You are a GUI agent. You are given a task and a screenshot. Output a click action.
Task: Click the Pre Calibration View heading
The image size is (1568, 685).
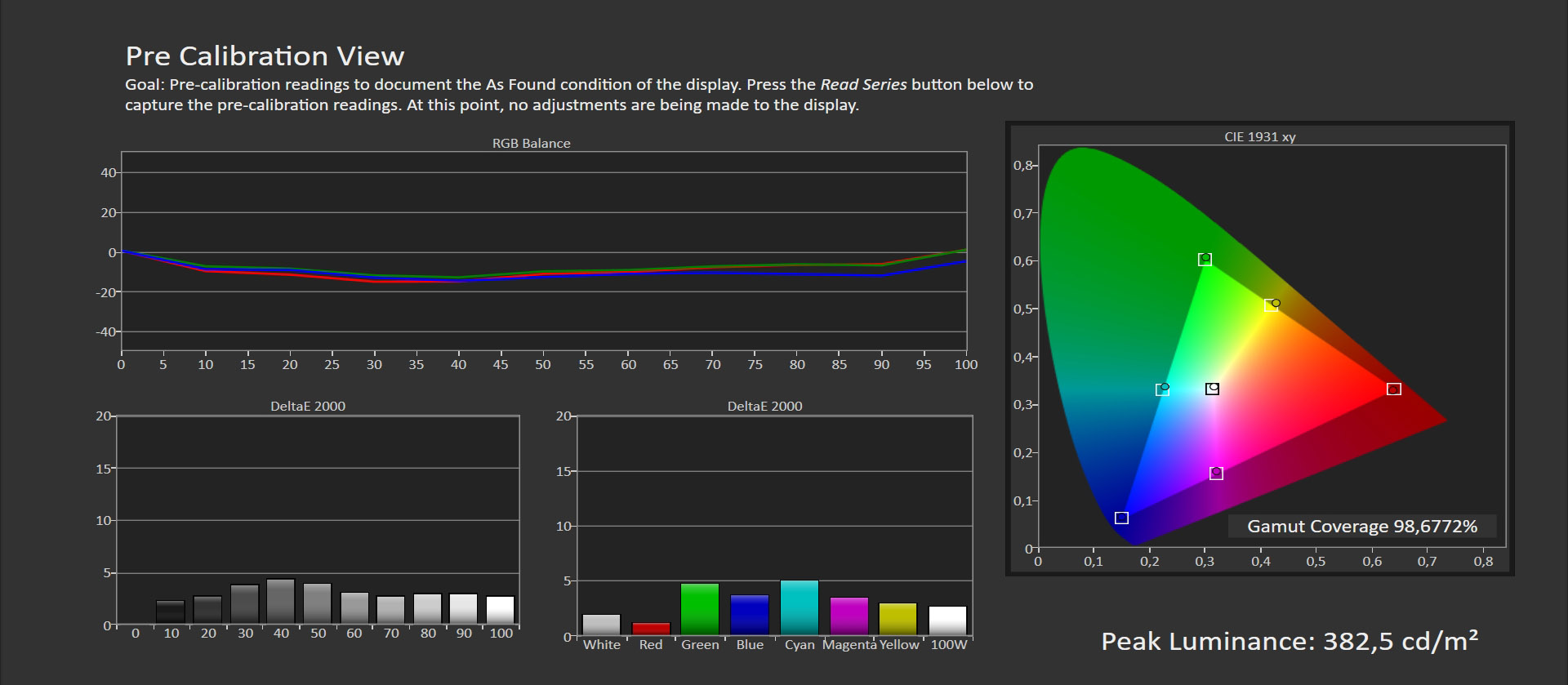pyautogui.click(x=265, y=56)
